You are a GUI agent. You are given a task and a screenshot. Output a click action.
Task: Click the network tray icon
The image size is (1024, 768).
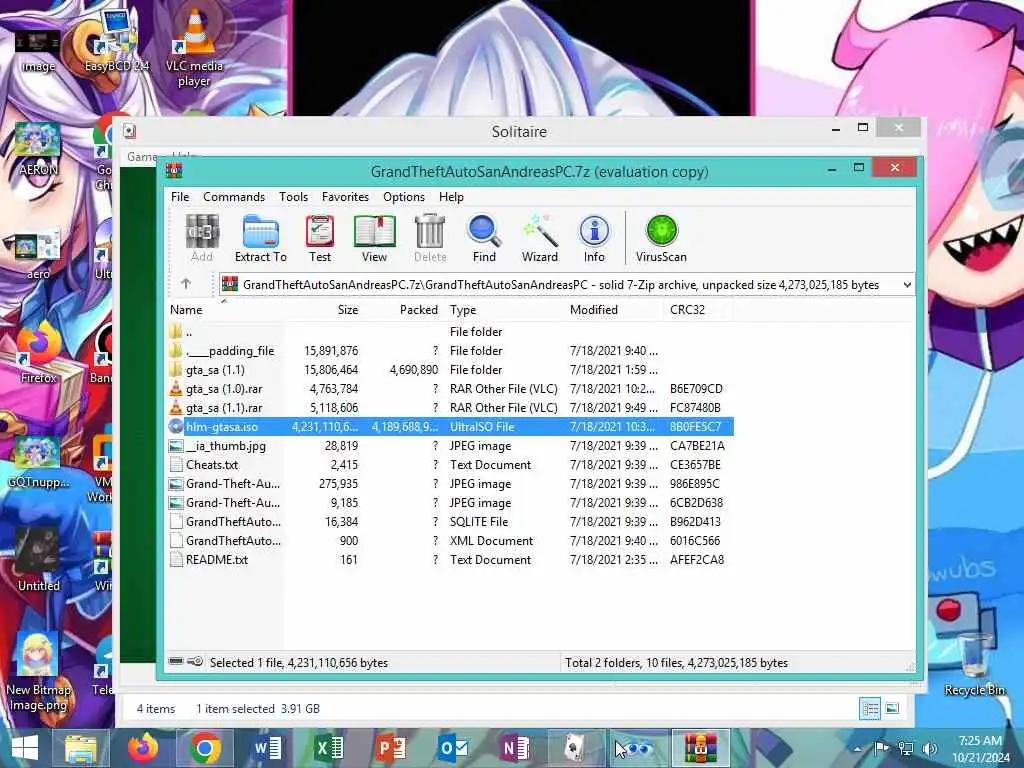(x=906, y=749)
